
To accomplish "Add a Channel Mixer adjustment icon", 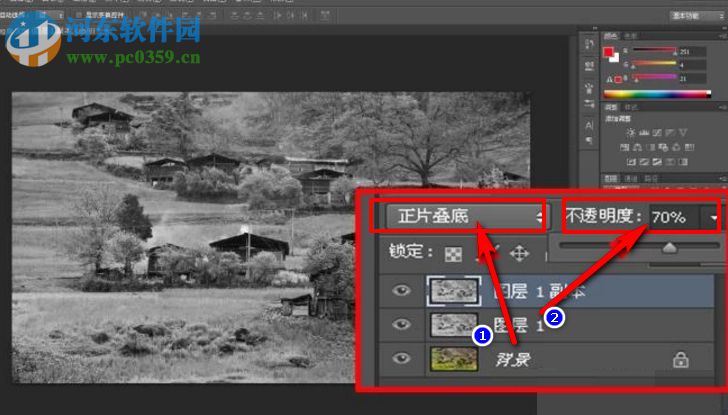I will (x=676, y=147).
